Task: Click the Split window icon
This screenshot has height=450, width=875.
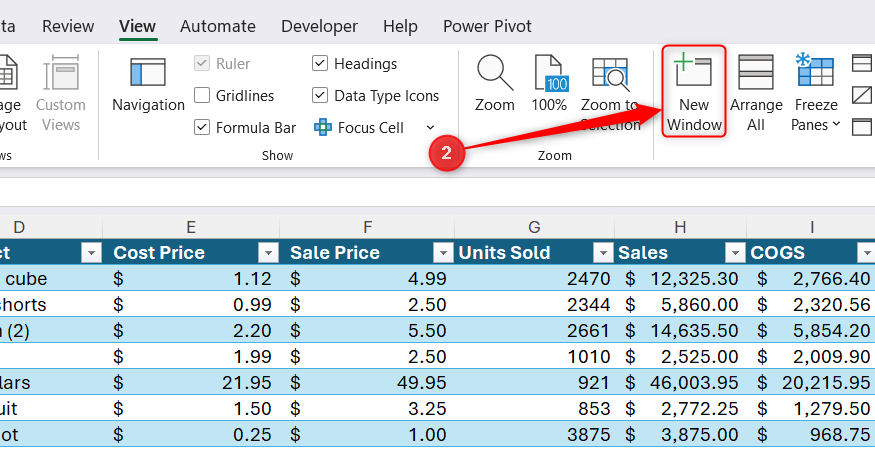Action: [862, 63]
